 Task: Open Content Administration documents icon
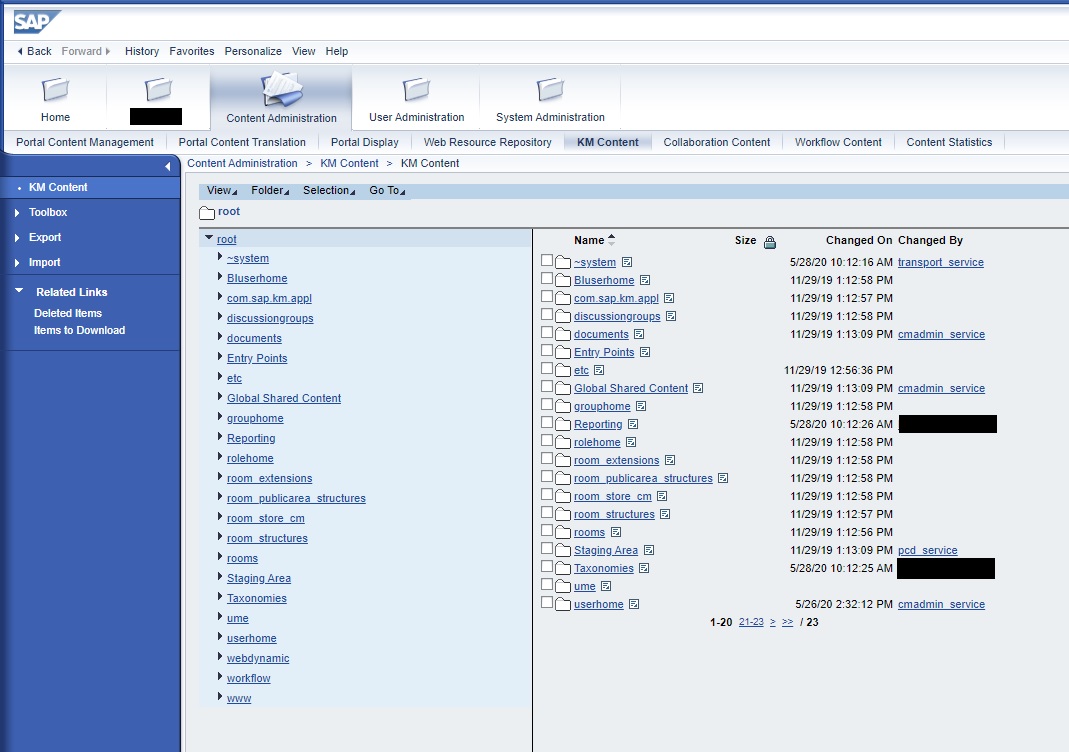tap(282, 89)
